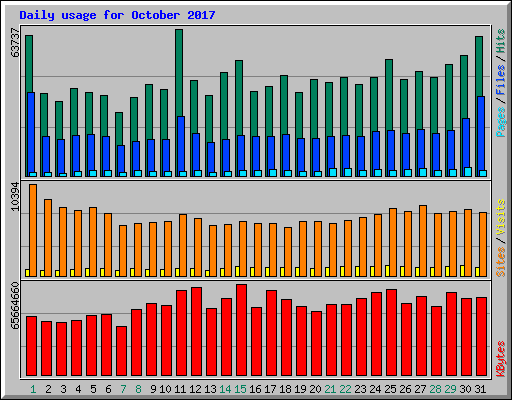512x400 pixels.
Task: Select the red KBytes bar for day 25
Action: (x=391, y=333)
